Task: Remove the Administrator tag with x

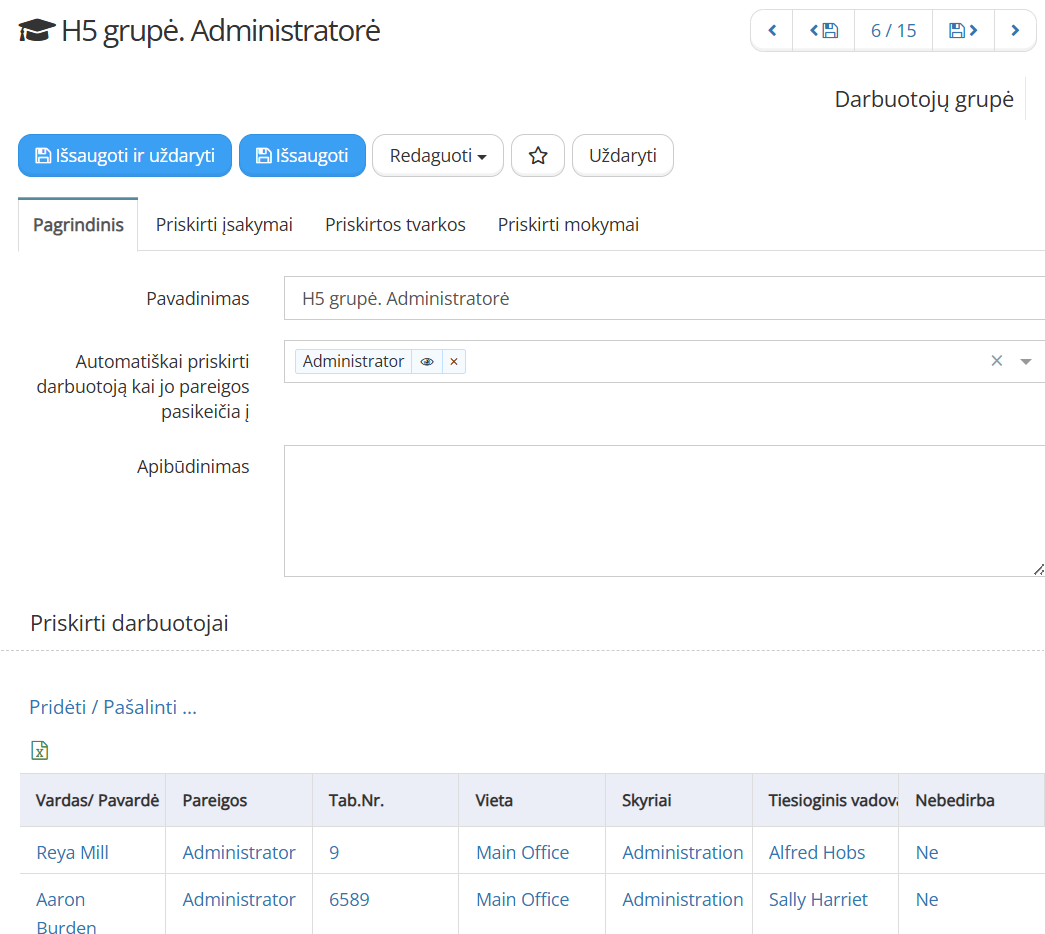Action: click(x=454, y=362)
